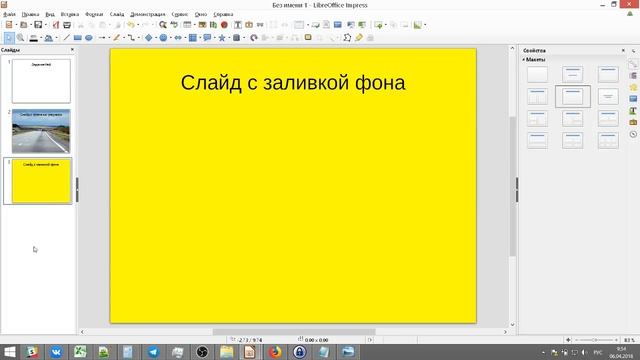Viewport: 640px width, 360px height.
Task: Click the fill color bucket swatch
Action: [49, 38]
